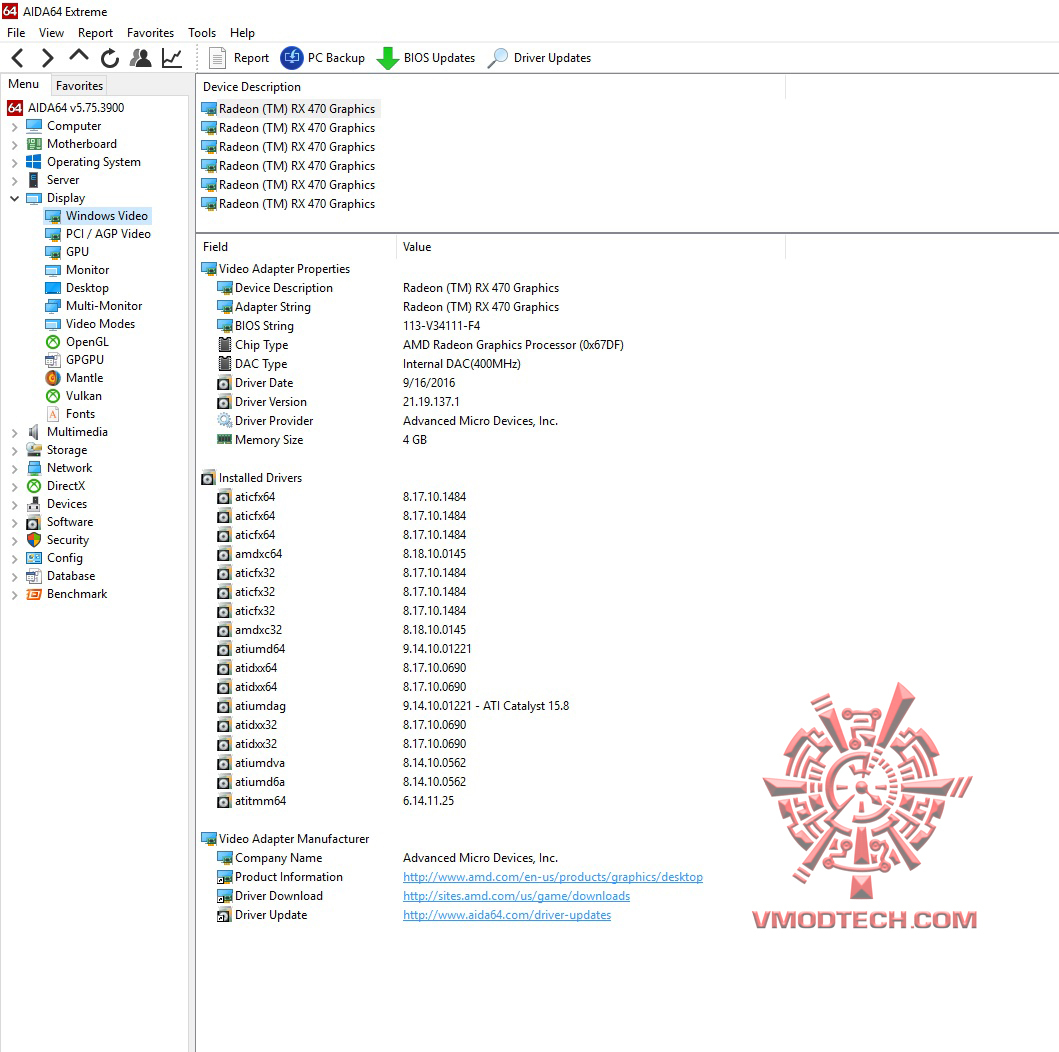
Task: Open the sites.amd.com game downloads link
Action: [516, 896]
